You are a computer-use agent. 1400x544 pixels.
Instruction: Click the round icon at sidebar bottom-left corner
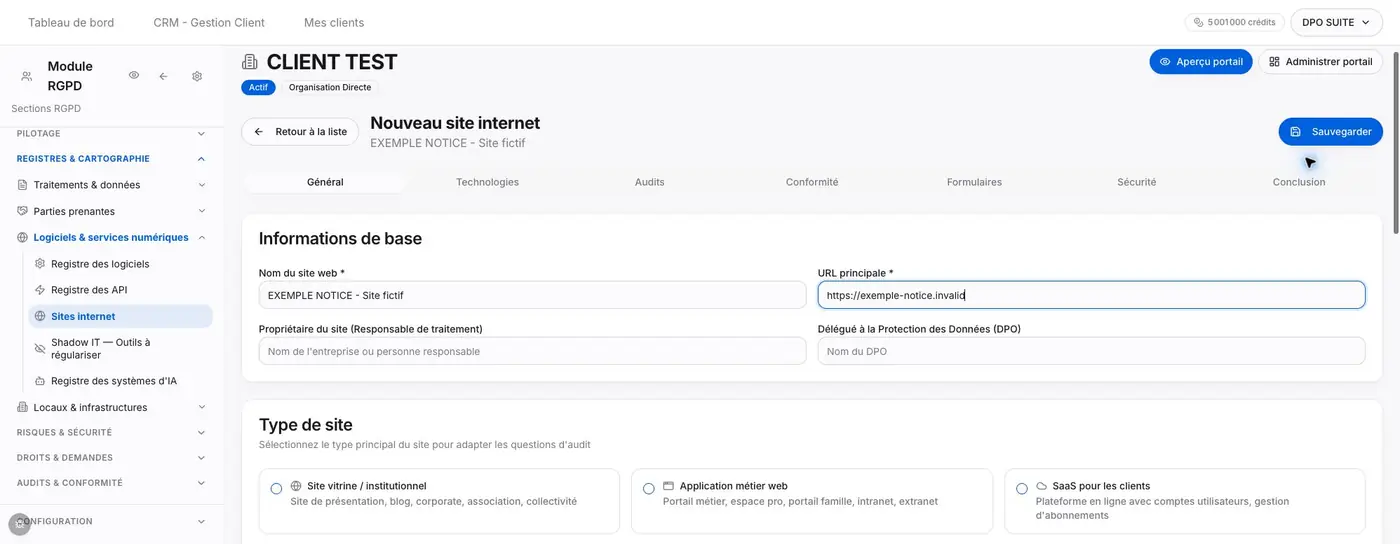(19, 524)
